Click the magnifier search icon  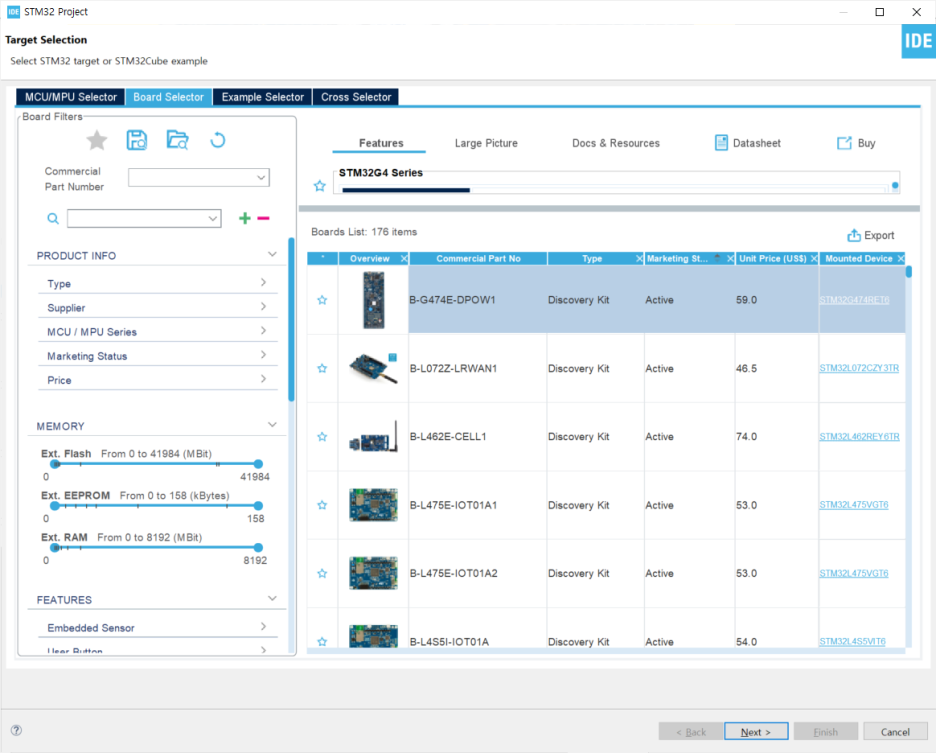(53, 219)
